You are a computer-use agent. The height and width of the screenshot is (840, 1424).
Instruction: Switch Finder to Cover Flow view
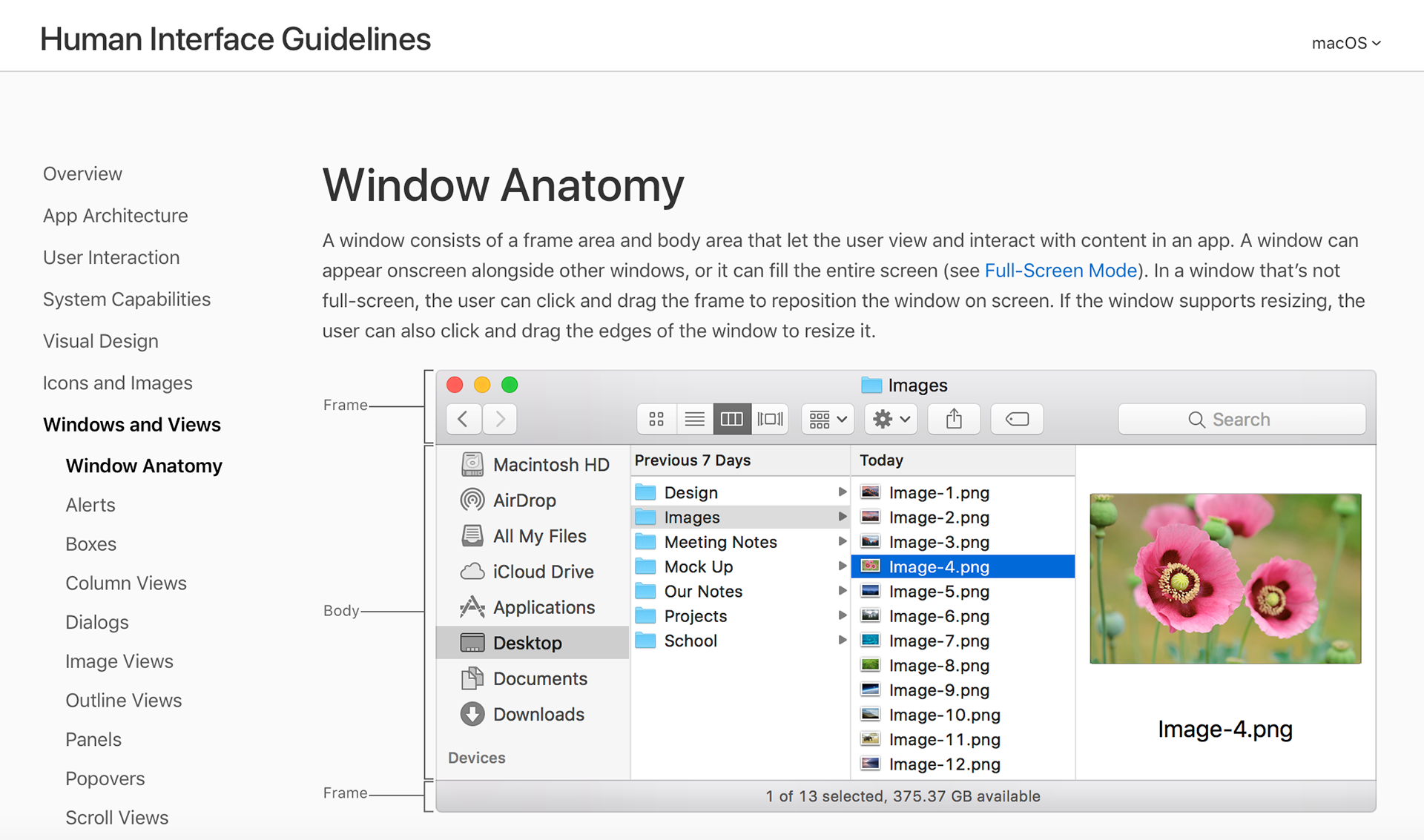coord(770,419)
